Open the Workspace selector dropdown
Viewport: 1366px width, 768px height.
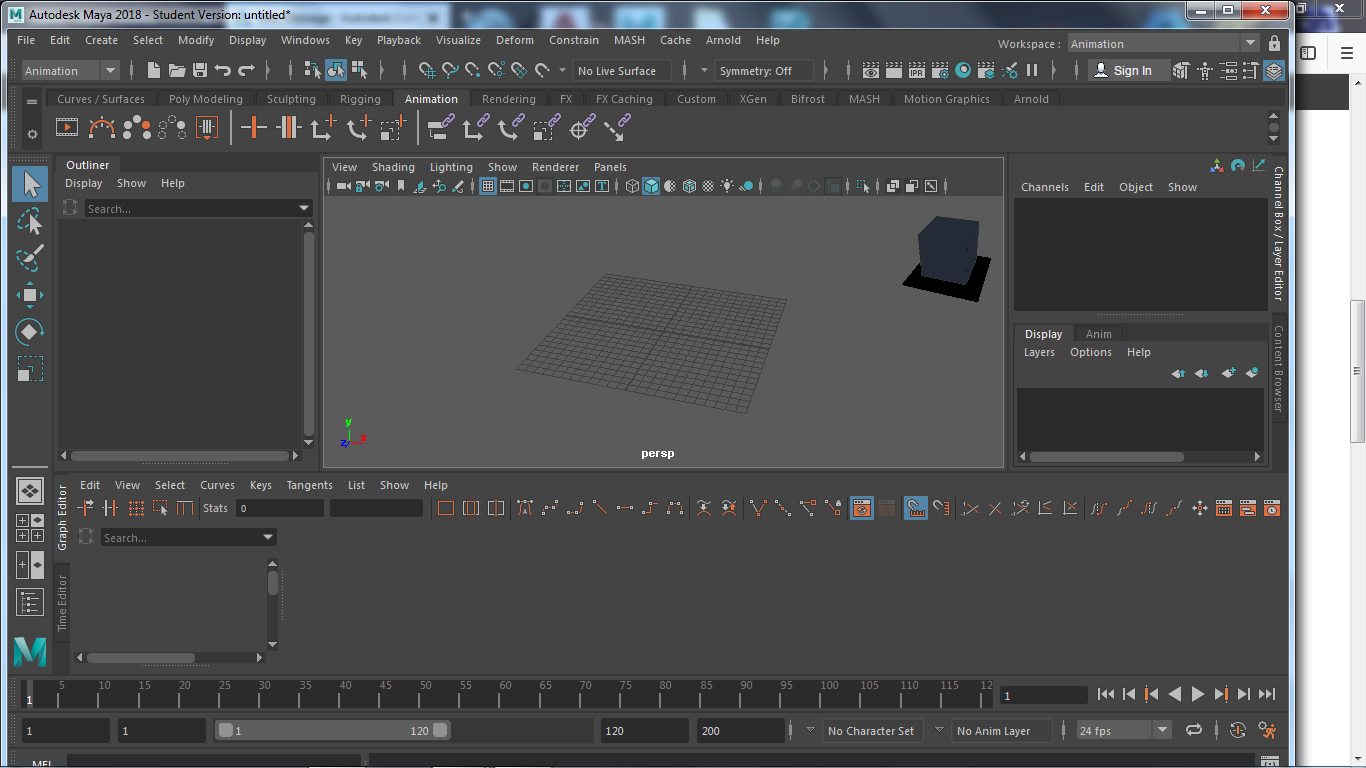(1162, 44)
